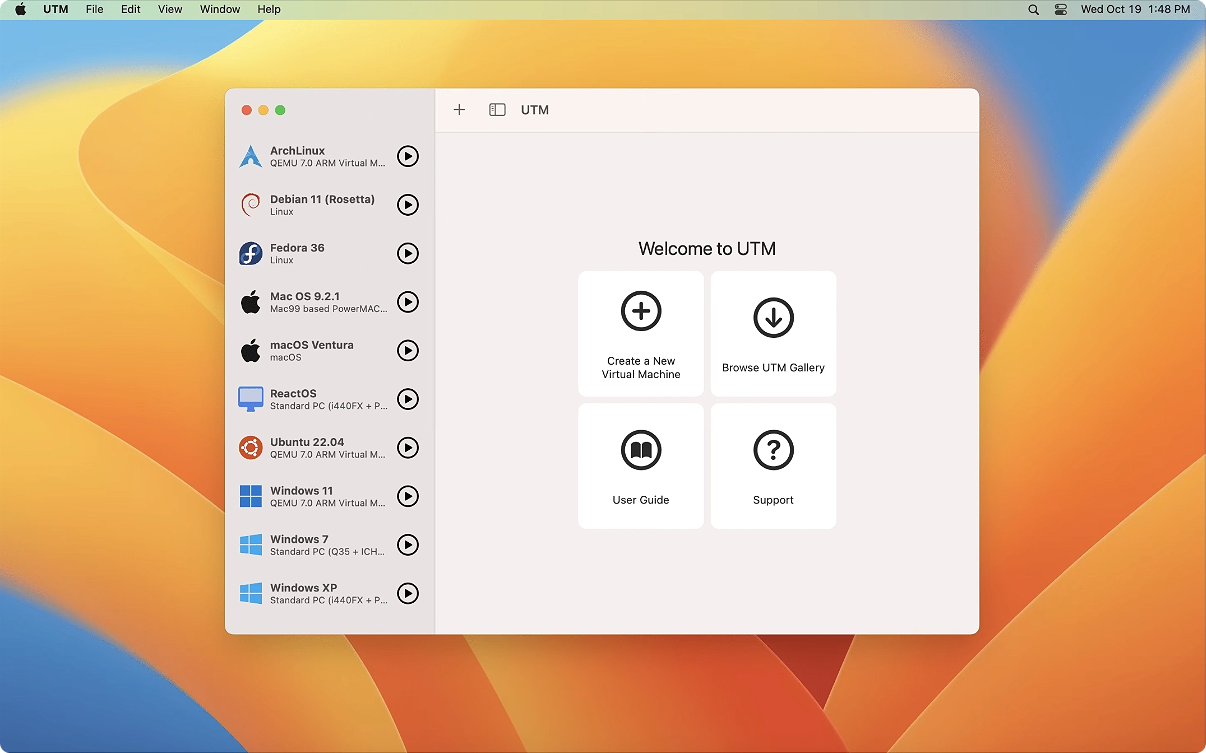Open the Window menu
Screen dimensions: 1206x753
(x=220, y=9)
